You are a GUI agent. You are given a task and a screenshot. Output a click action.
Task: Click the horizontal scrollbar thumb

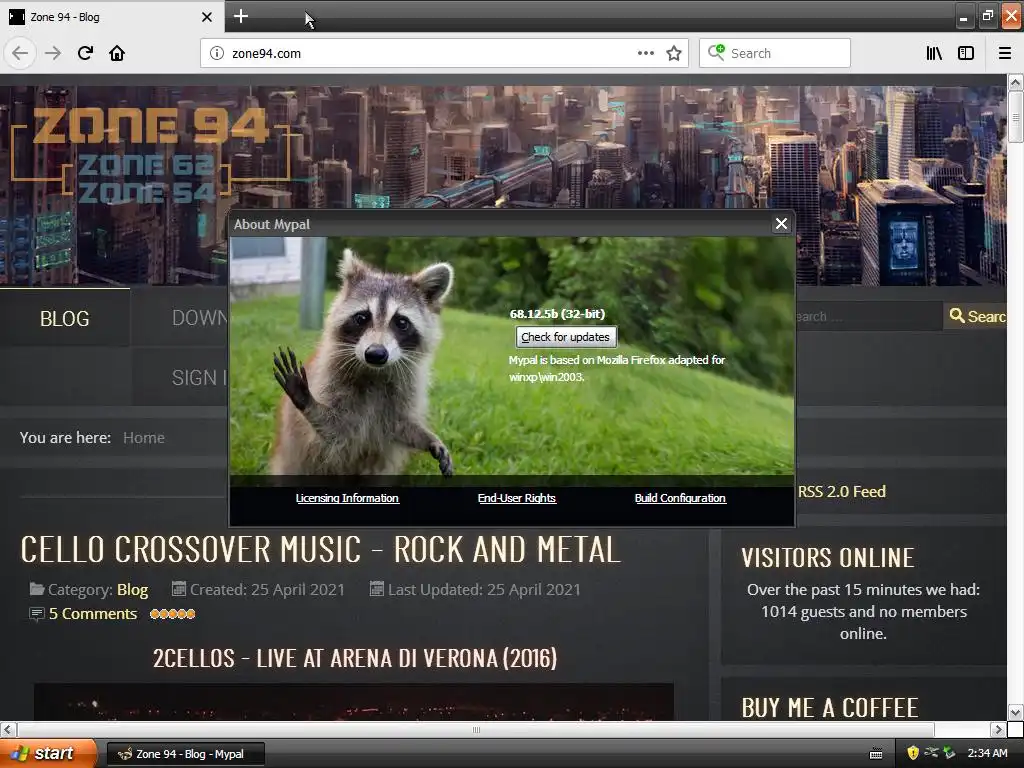[476, 729]
